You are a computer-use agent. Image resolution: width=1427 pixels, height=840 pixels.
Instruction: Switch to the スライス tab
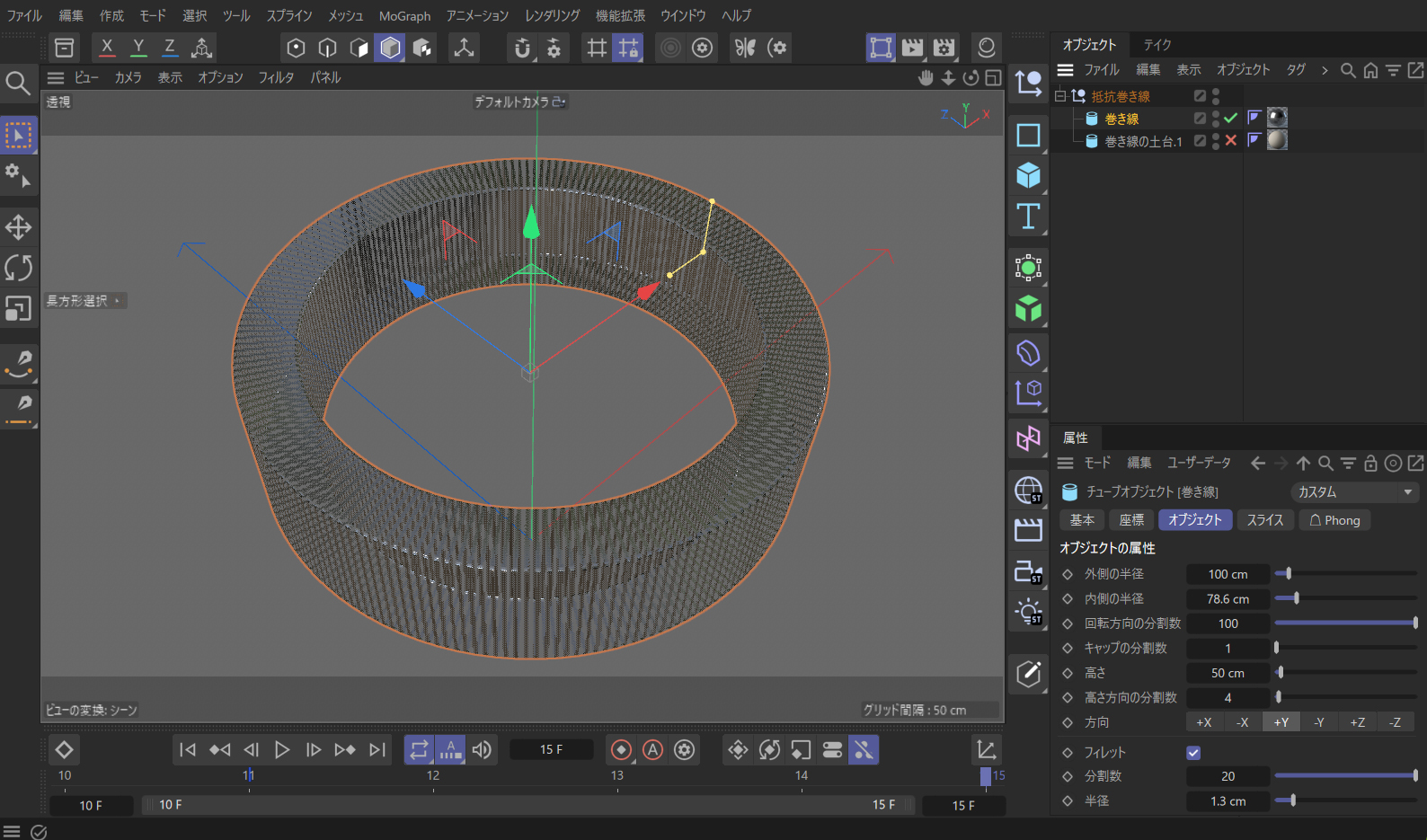[1264, 520]
